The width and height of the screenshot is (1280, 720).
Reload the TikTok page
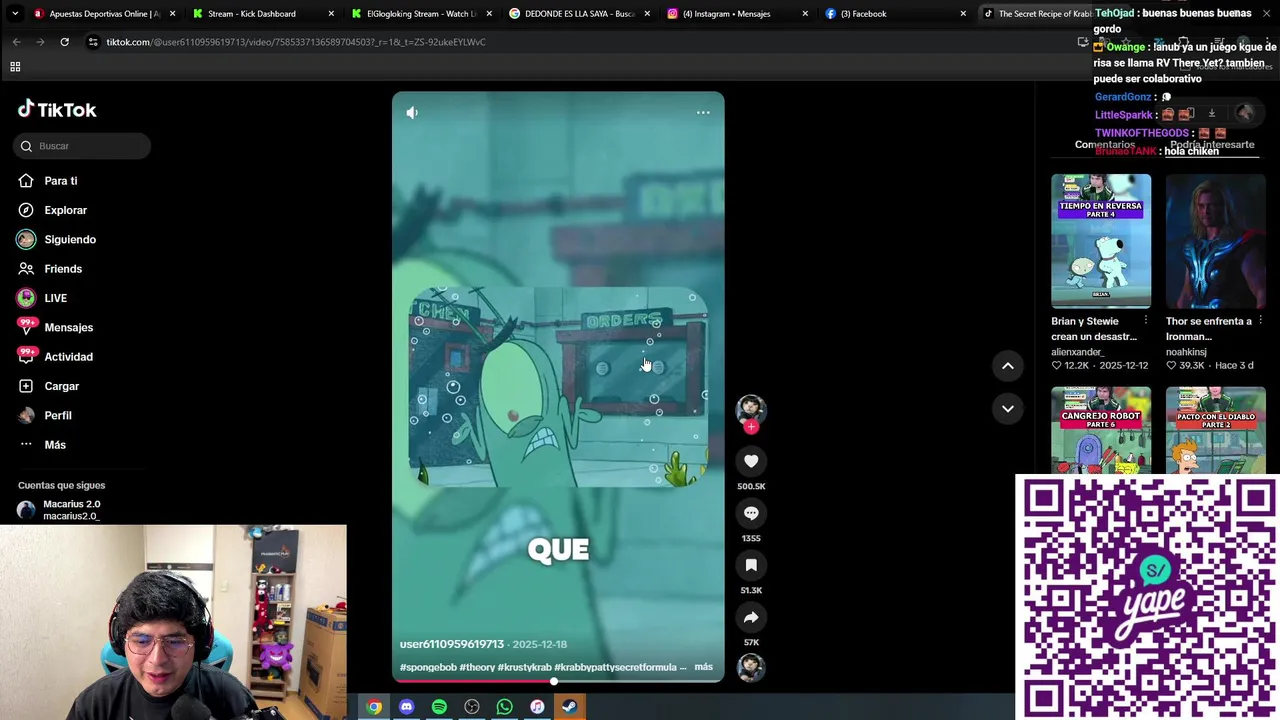coord(64,42)
